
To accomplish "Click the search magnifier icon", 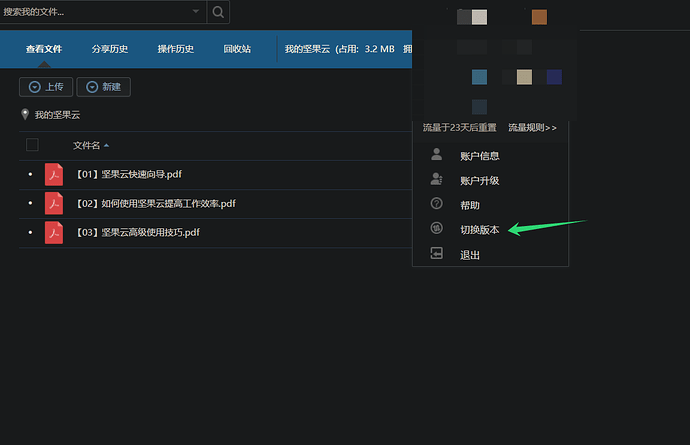I will point(218,12).
